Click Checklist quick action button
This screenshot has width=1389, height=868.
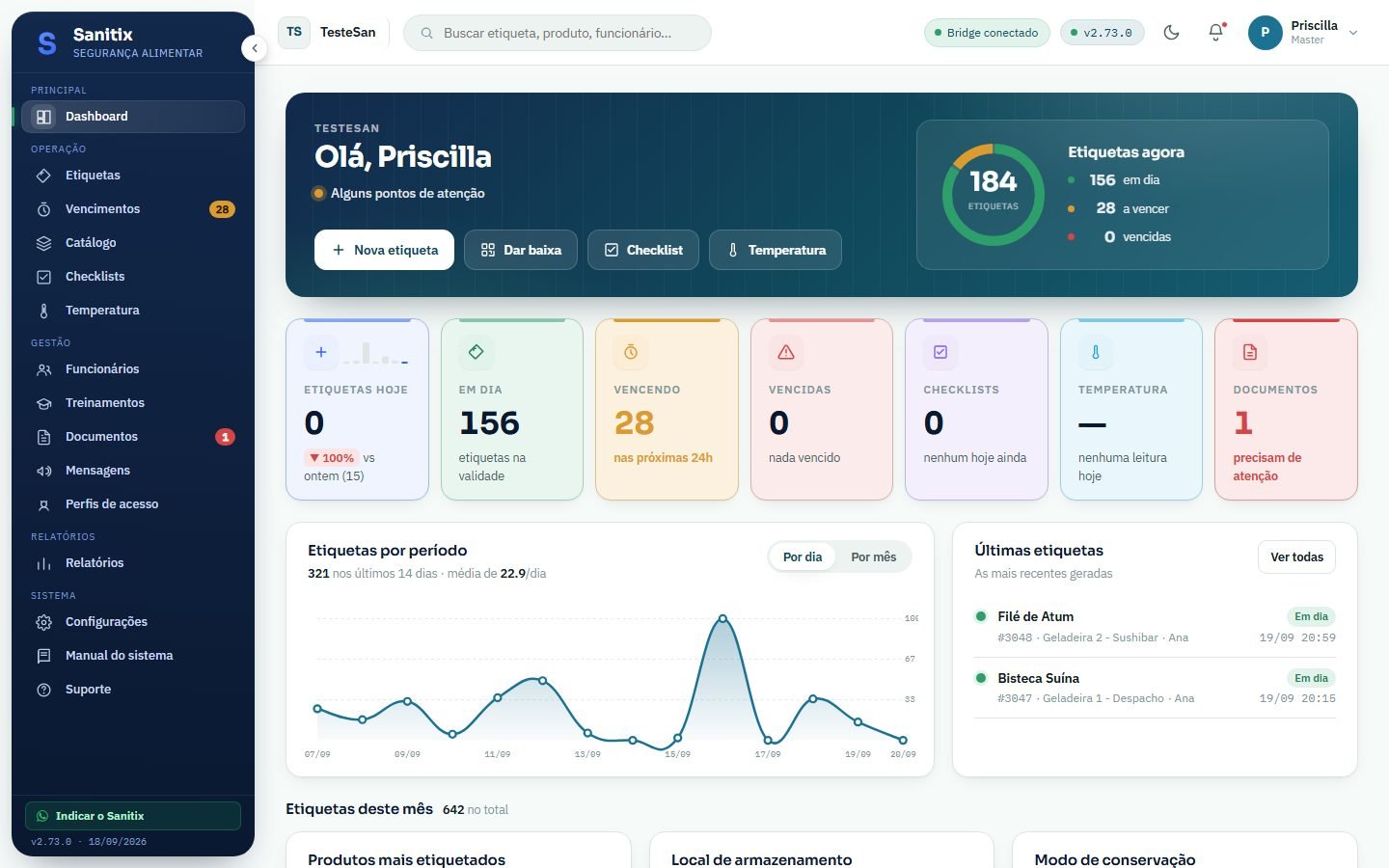643,250
